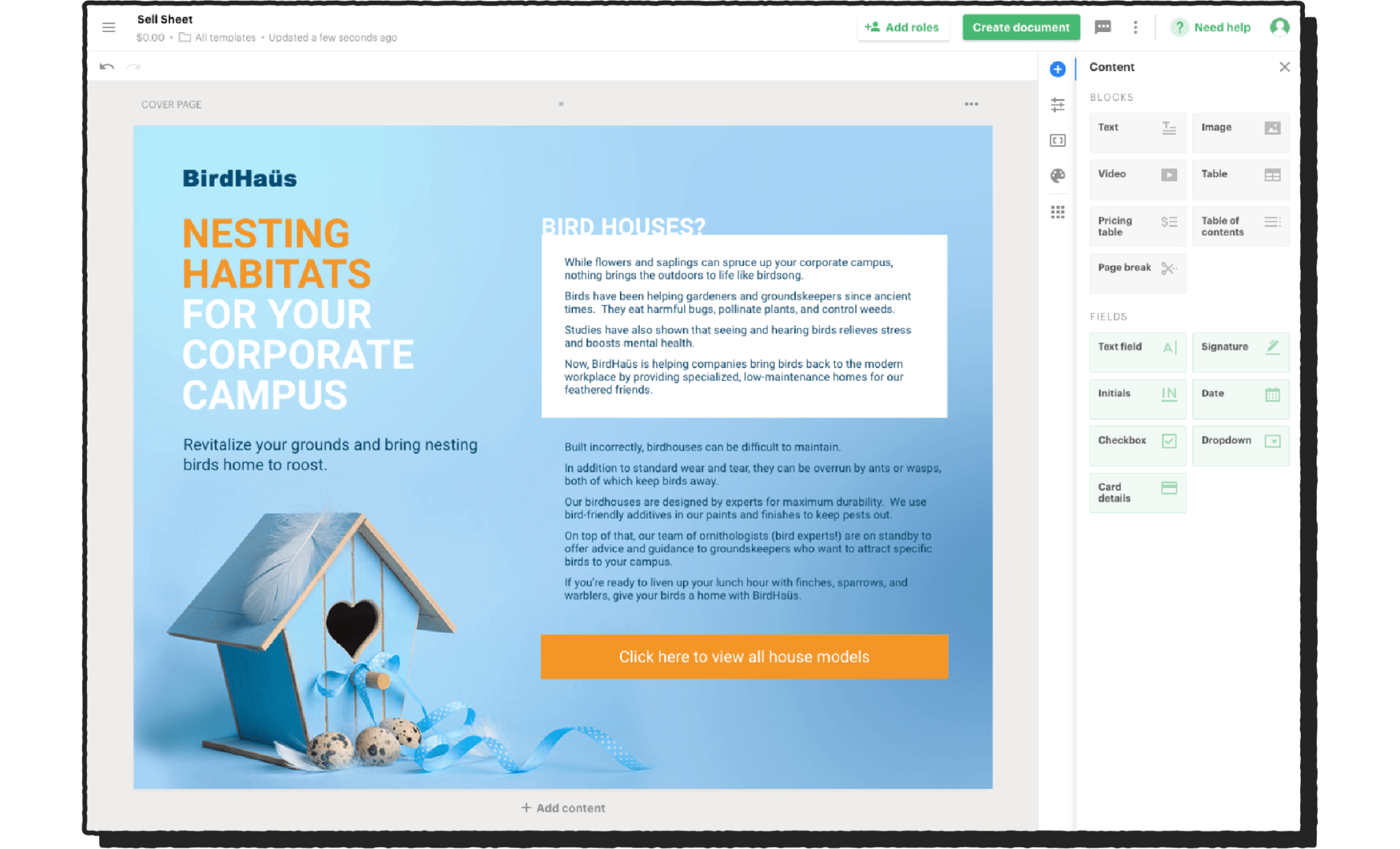Click the Create document button
The height and width of the screenshot is (849, 1400).
point(1021,27)
